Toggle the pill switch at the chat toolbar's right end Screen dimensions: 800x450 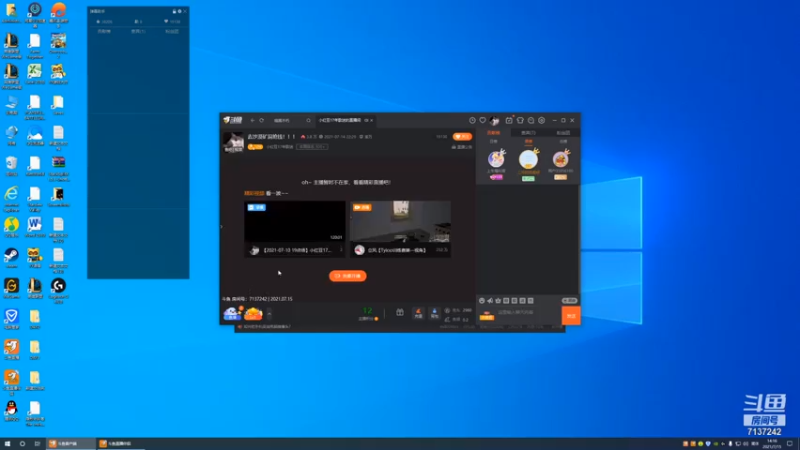[x=569, y=301]
